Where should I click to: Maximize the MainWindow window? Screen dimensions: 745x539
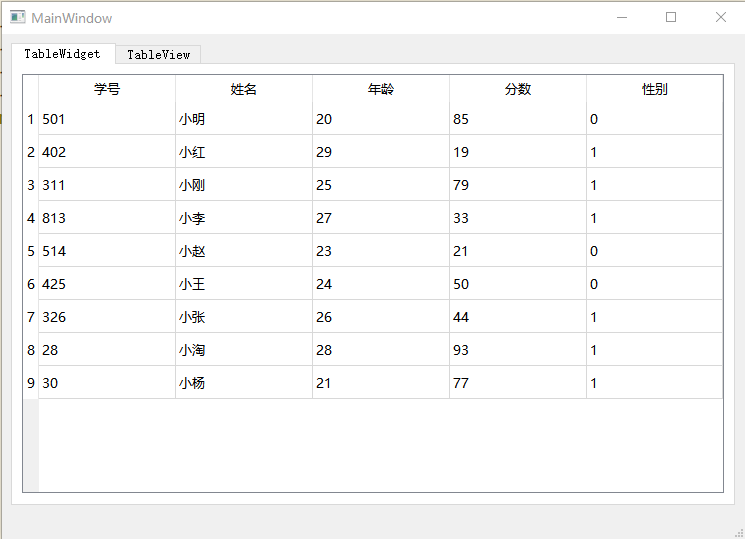click(671, 17)
